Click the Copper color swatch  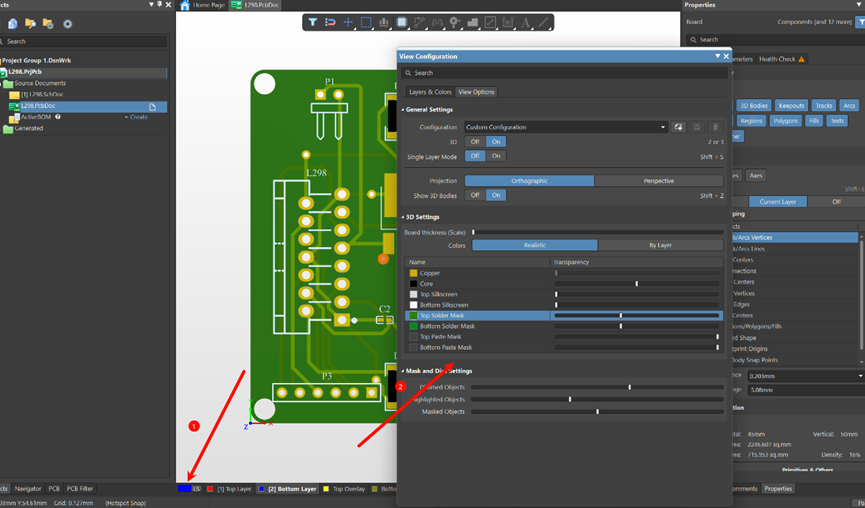(x=413, y=274)
